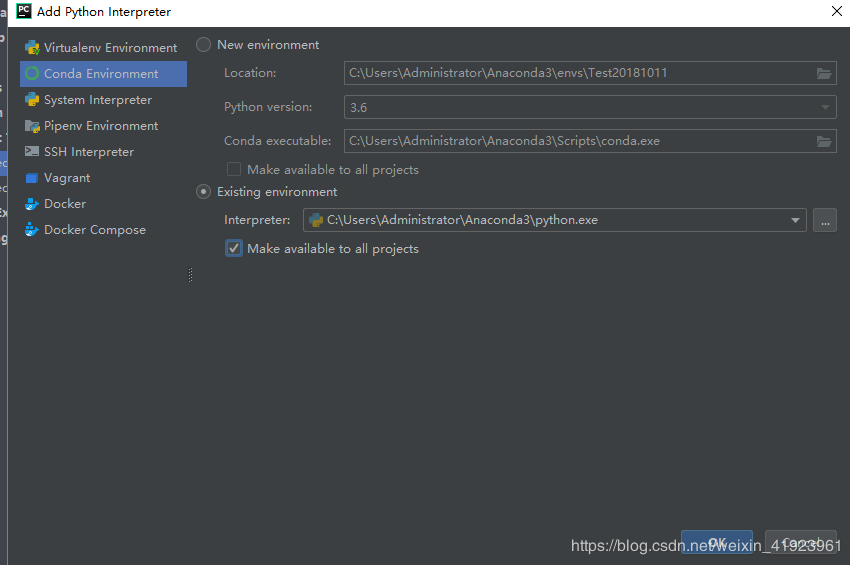
Task: Open SSH Interpreter settings
Action: 104,152
